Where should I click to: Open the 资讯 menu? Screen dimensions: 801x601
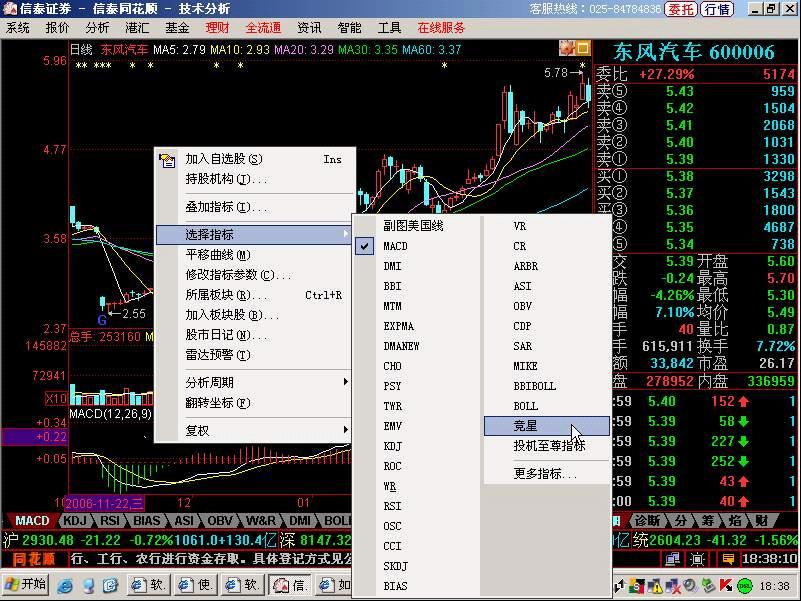[x=309, y=28]
